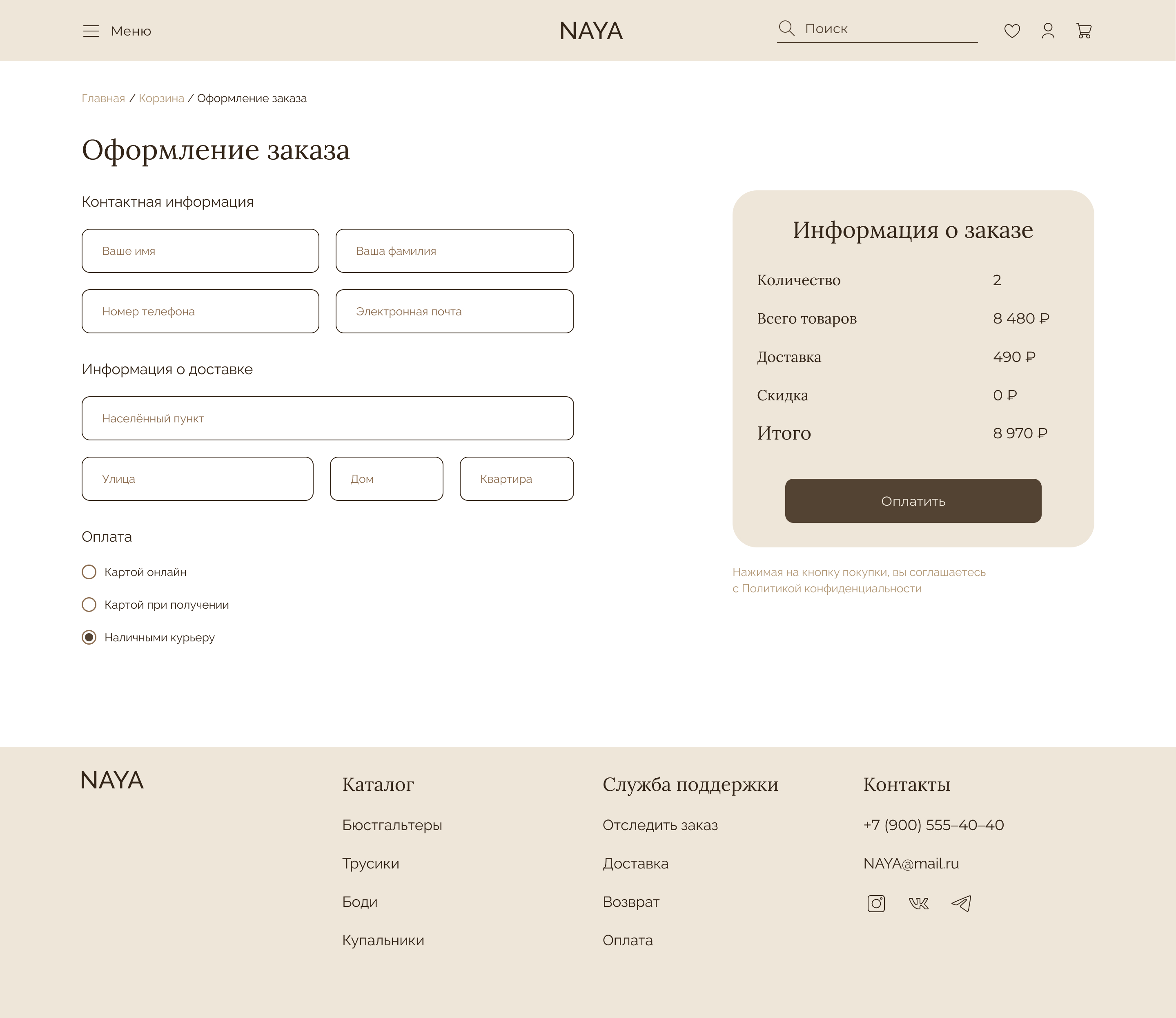This screenshot has height=1018, width=1176.
Task: Open the VK social icon
Action: point(918,903)
